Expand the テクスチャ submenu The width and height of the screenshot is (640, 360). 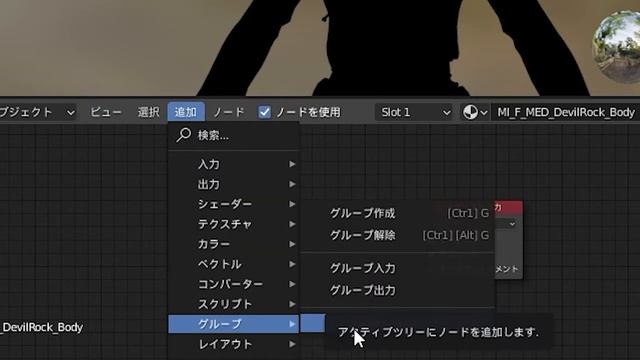[234, 224]
